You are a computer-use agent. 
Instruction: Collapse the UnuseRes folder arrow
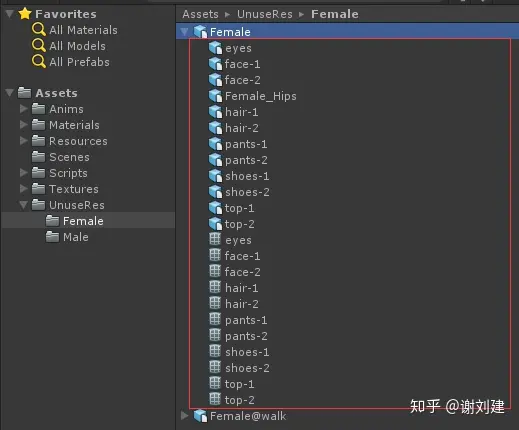[x=23, y=205]
